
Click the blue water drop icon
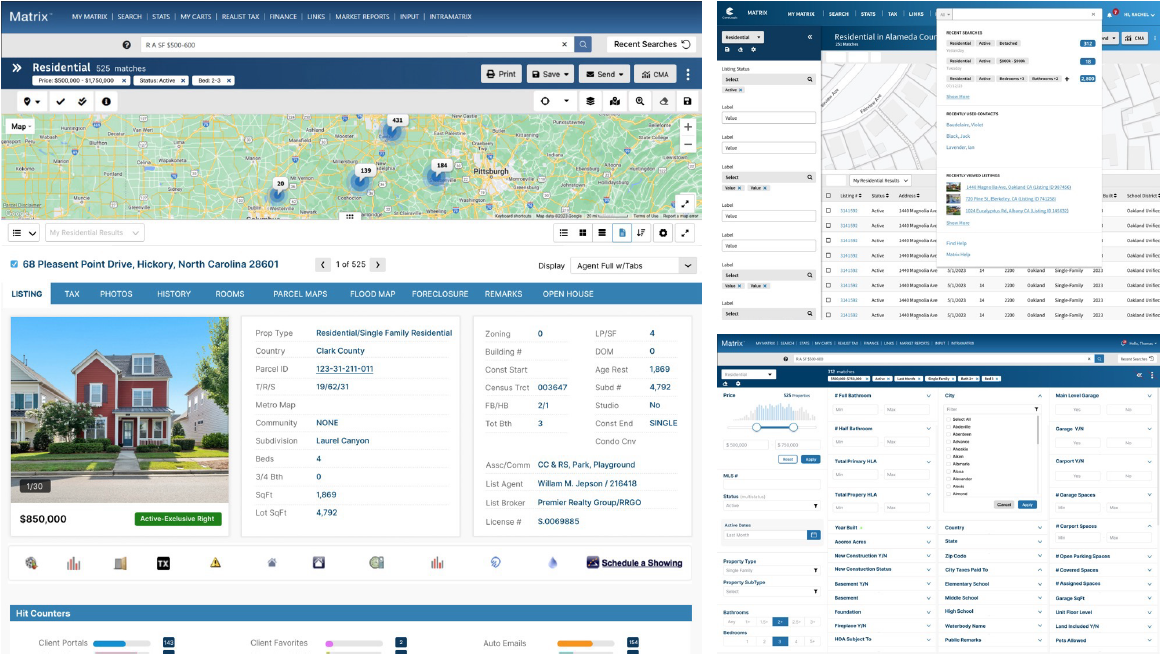click(x=553, y=563)
